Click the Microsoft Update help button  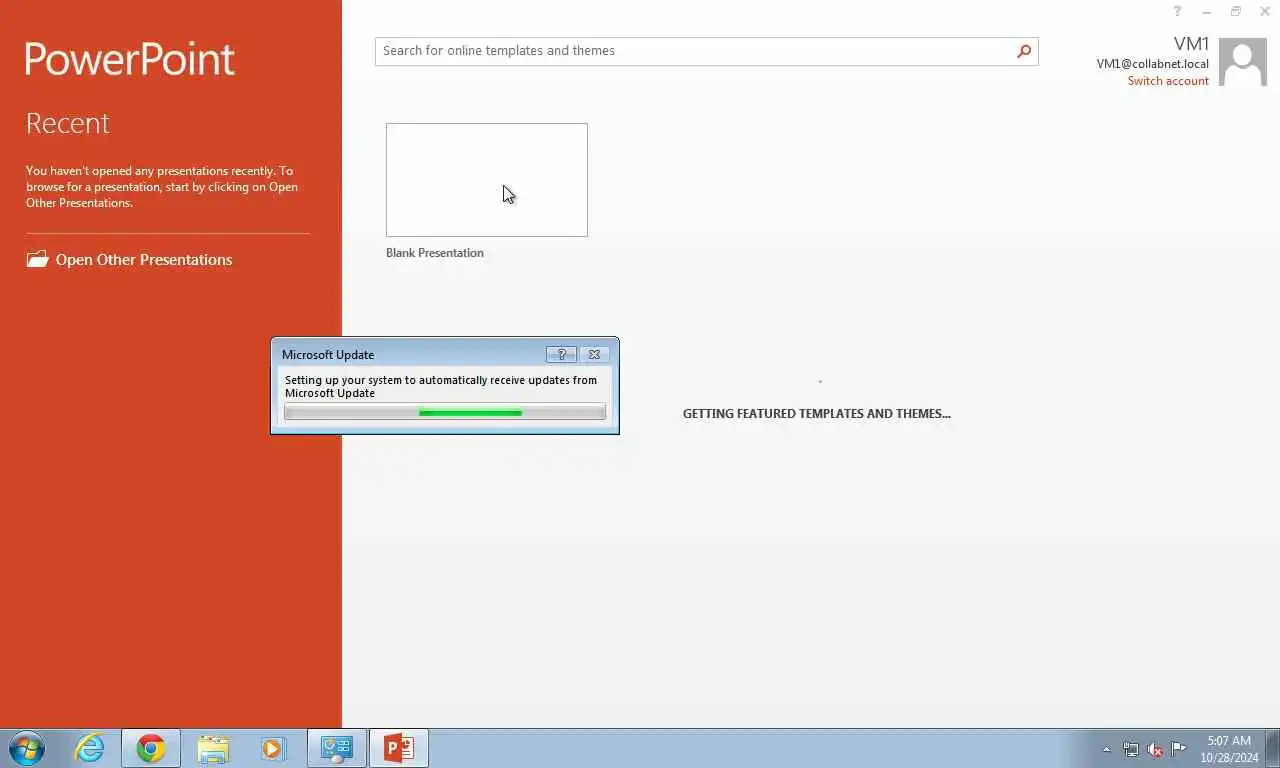pos(561,354)
